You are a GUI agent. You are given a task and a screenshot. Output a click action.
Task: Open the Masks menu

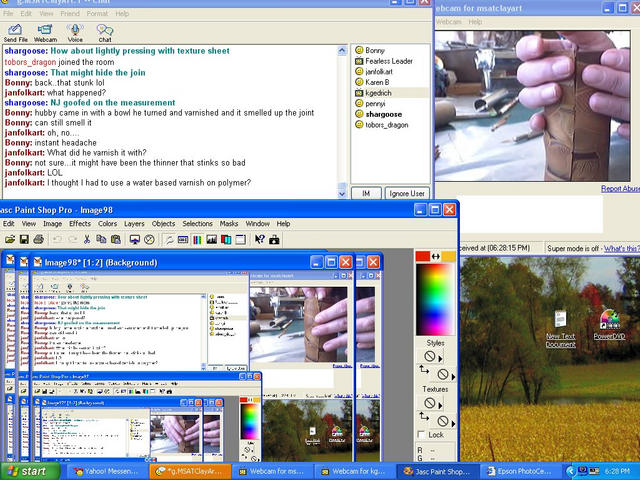click(229, 224)
